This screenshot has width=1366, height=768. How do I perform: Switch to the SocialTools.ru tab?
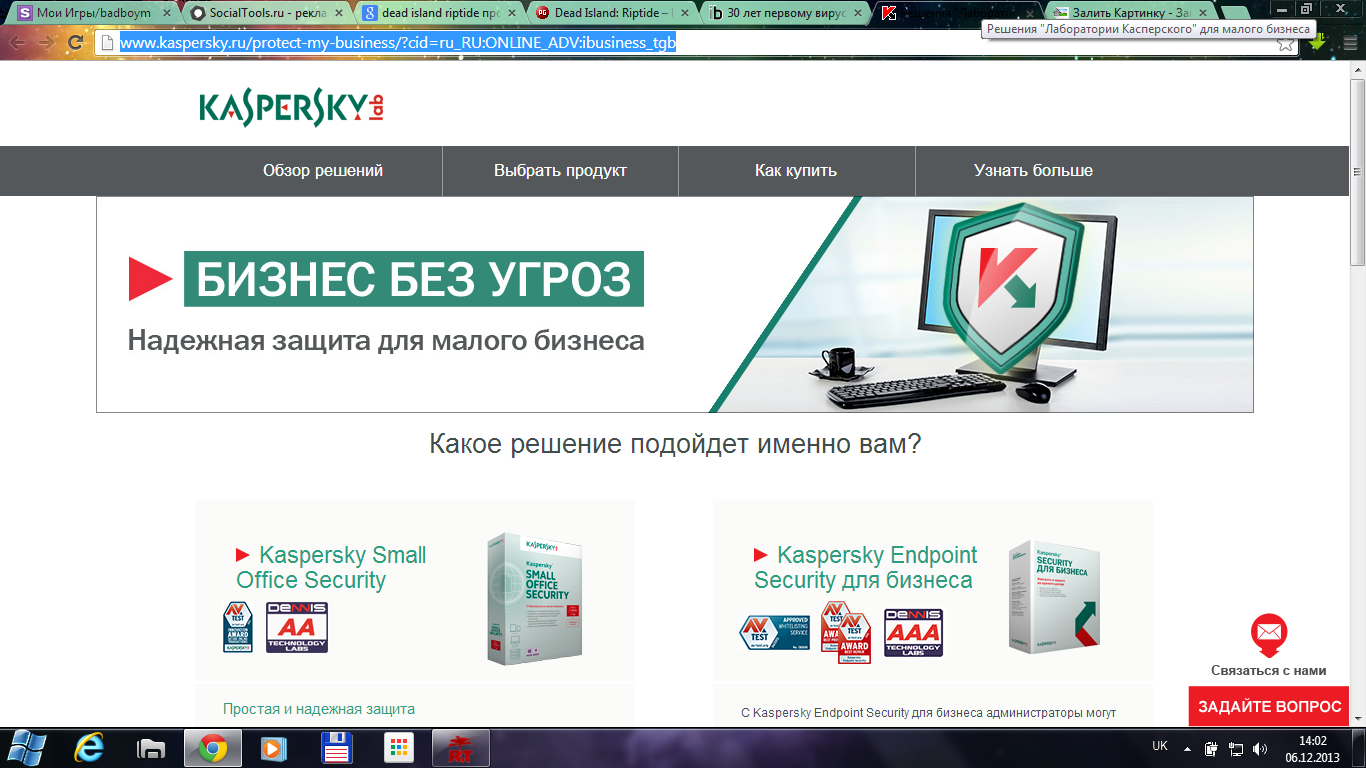(x=265, y=13)
